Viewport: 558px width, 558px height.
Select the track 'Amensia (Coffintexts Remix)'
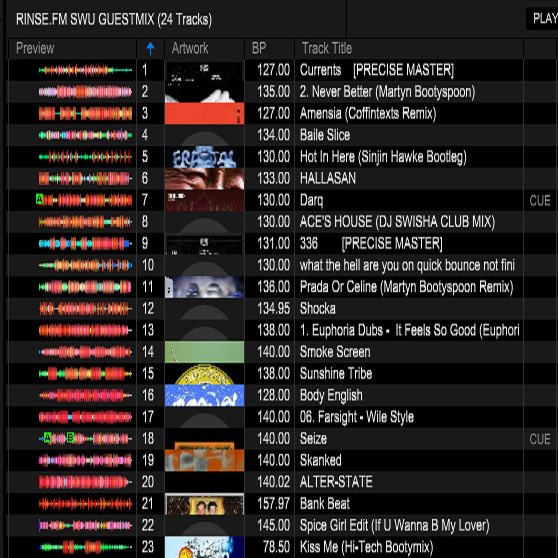point(368,114)
